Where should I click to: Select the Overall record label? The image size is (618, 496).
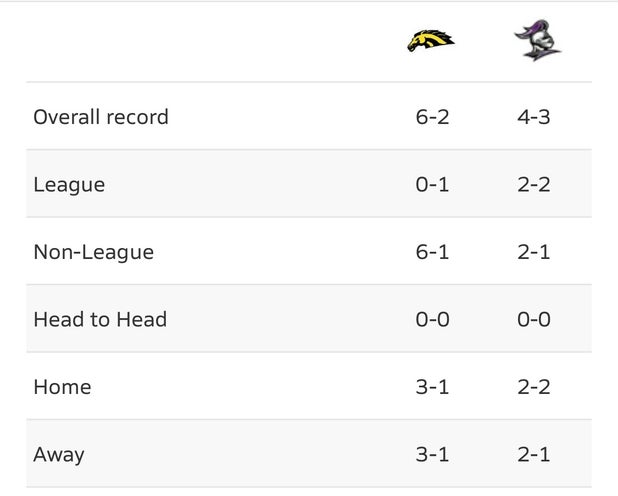pos(101,117)
